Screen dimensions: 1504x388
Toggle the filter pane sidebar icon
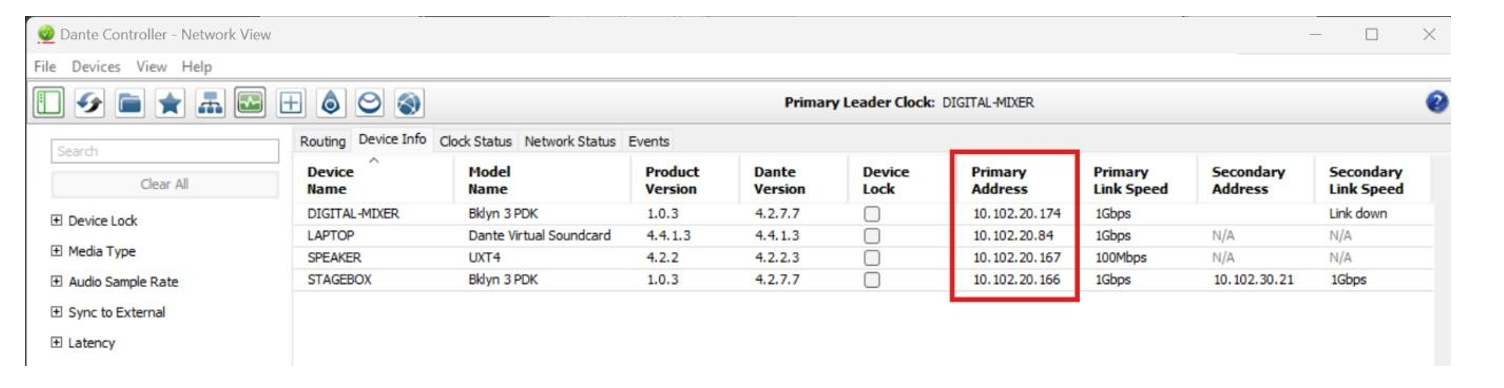click(x=47, y=102)
